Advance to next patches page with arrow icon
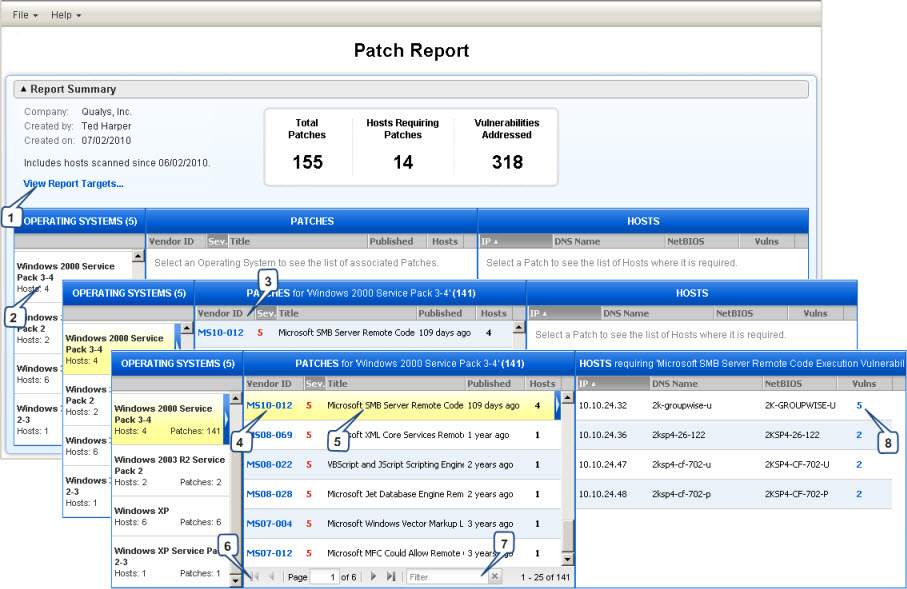The image size is (907, 589). [x=374, y=577]
